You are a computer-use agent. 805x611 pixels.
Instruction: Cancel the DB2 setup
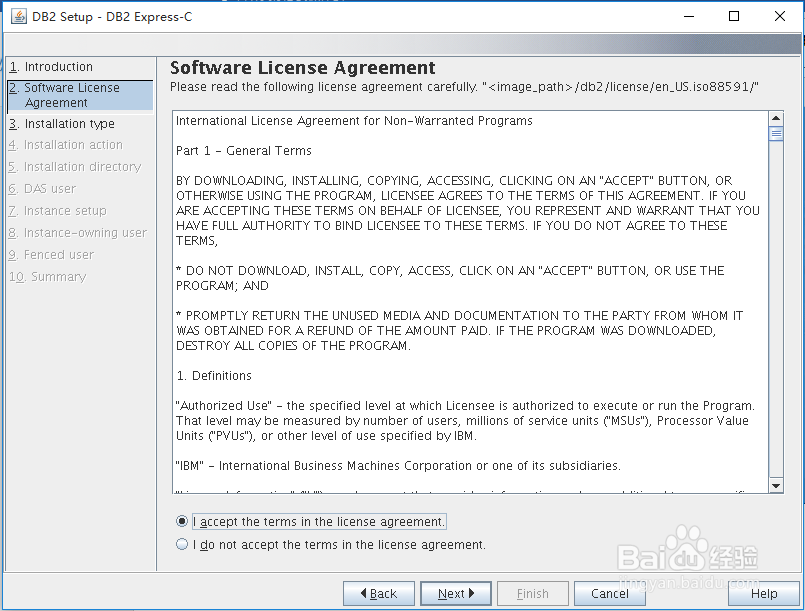tap(610, 594)
